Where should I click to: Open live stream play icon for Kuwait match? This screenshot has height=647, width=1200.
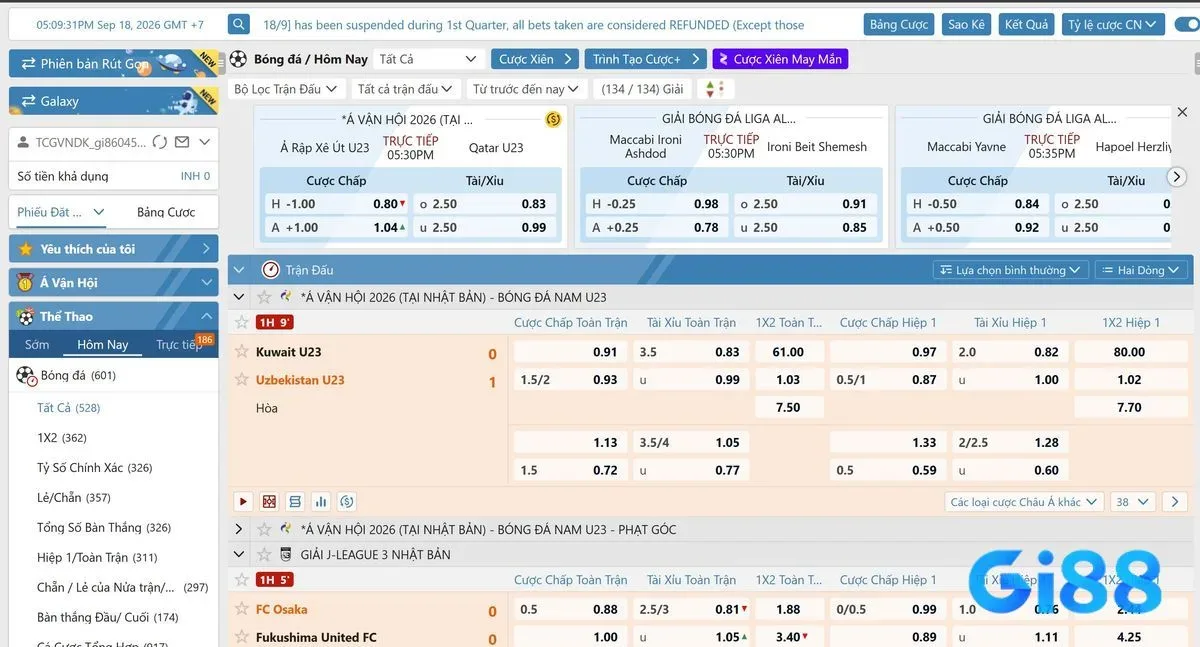click(243, 502)
